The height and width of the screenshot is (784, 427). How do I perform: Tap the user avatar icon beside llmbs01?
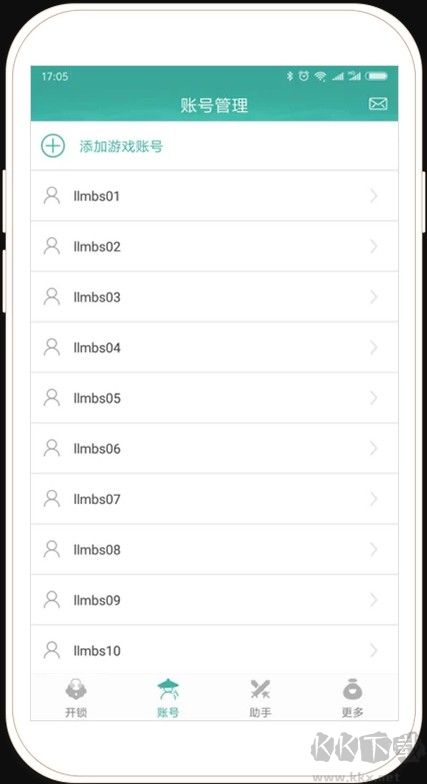click(52, 196)
